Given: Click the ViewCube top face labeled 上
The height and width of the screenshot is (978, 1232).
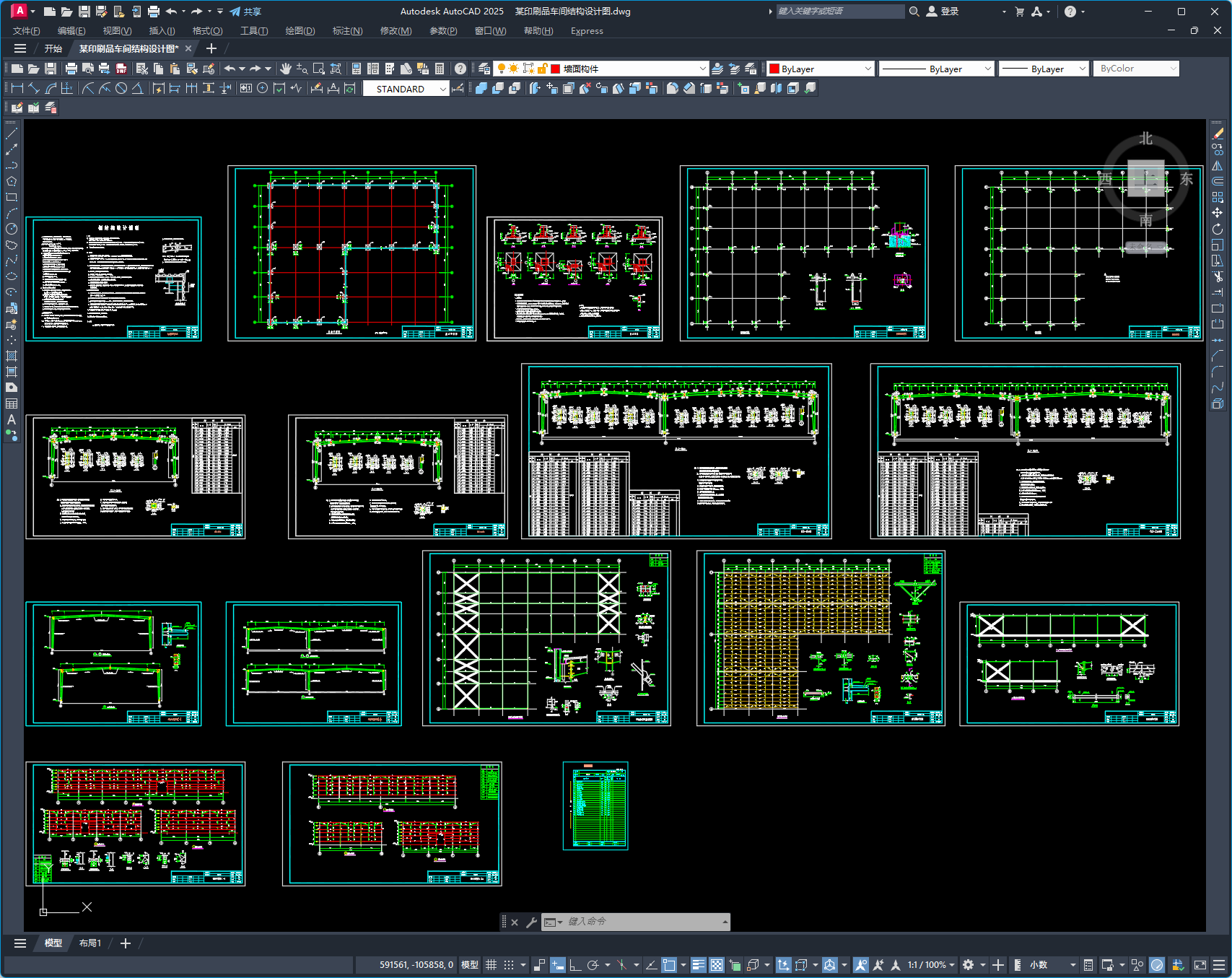Looking at the screenshot, I should (1146, 178).
